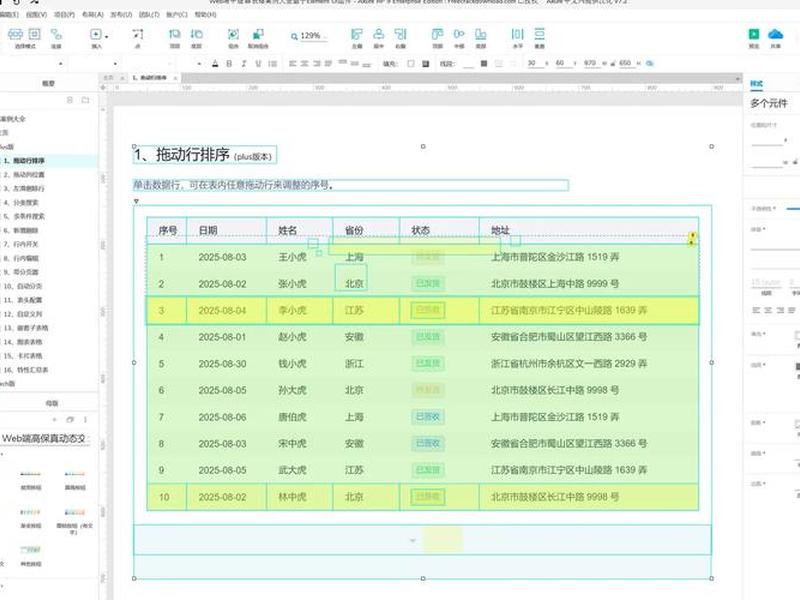
Task: Click date cell 2025-08-30
Action: [x=222, y=364]
